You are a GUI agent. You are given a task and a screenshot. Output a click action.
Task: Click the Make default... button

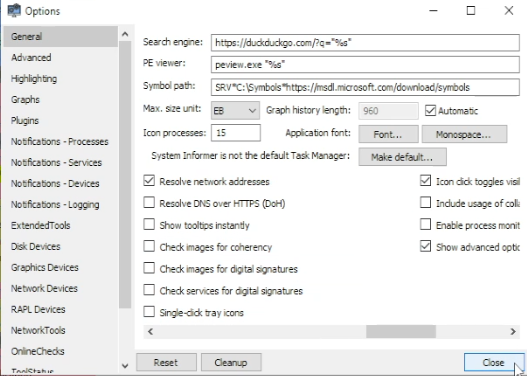pos(402,157)
